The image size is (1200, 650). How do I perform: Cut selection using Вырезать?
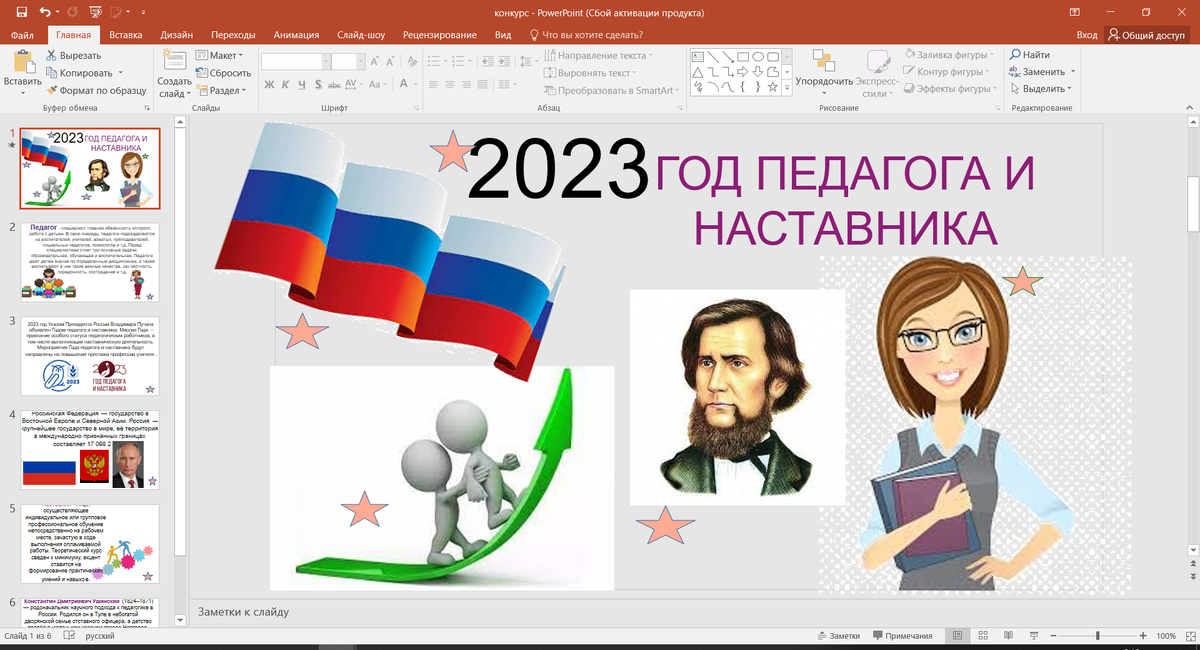click(x=72, y=56)
